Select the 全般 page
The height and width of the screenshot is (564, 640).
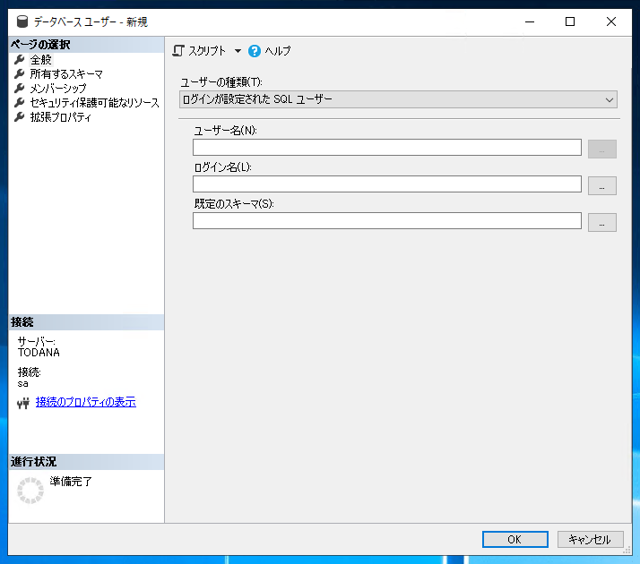click(41, 60)
